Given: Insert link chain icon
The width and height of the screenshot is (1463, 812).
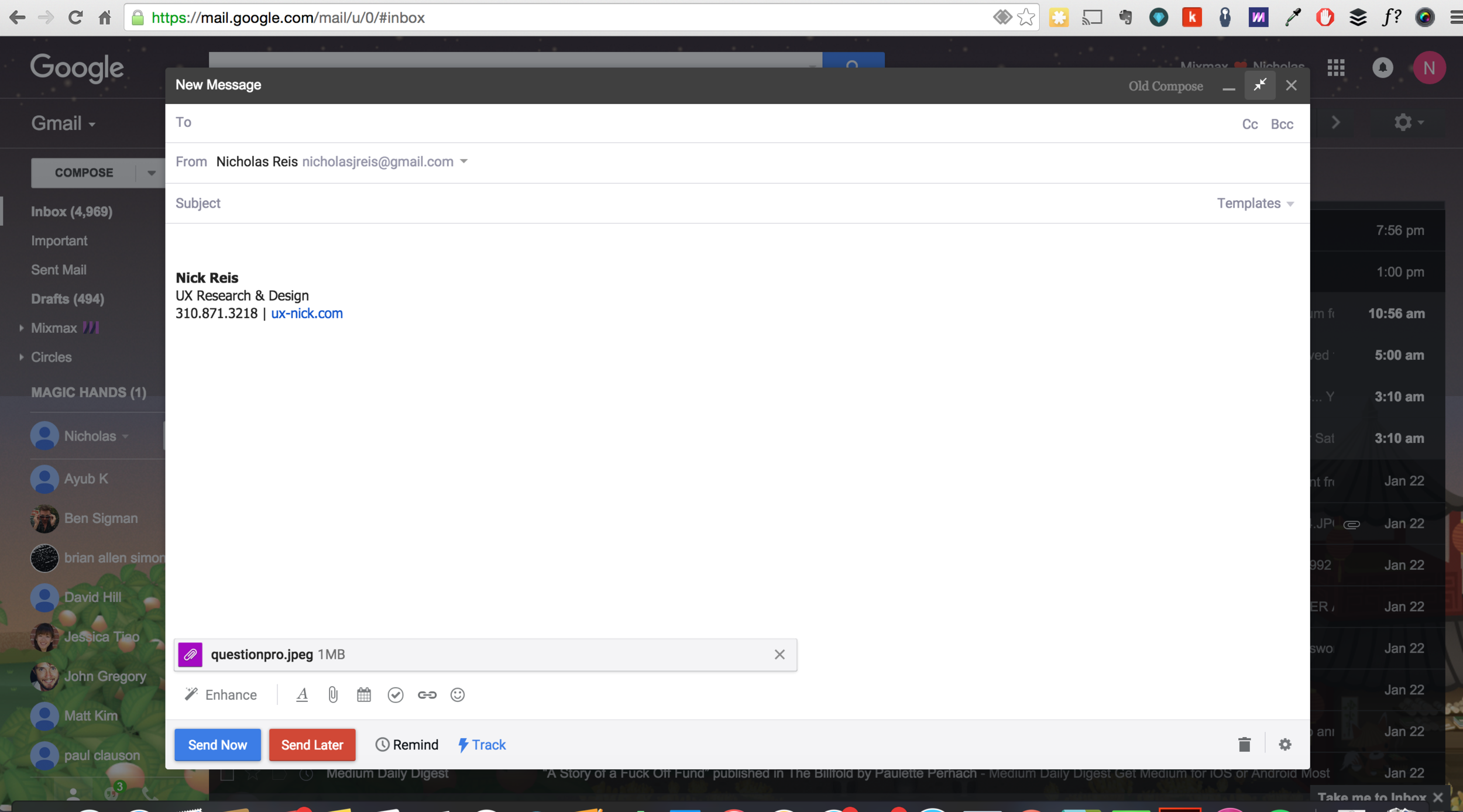Looking at the screenshot, I should 427,694.
